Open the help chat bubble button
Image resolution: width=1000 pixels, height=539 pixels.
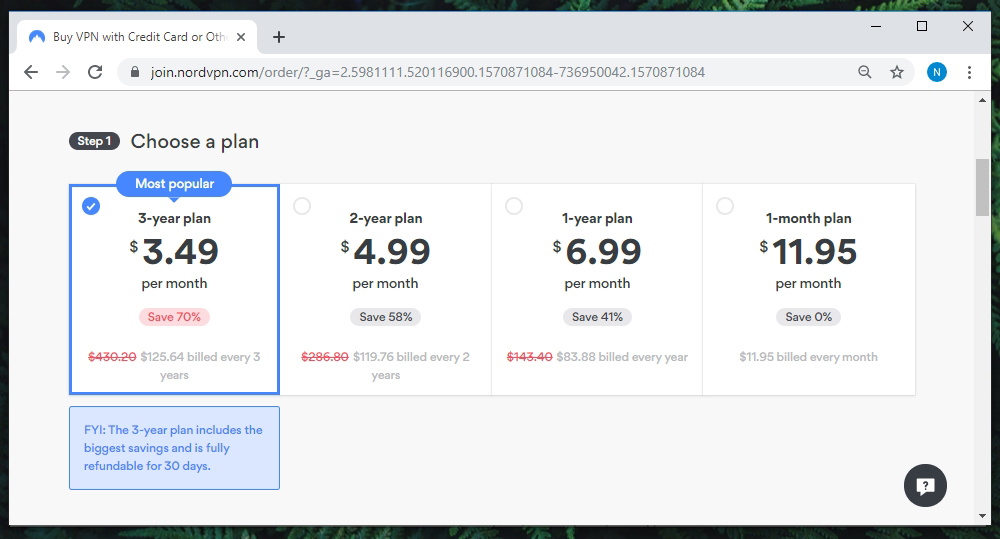pos(925,485)
